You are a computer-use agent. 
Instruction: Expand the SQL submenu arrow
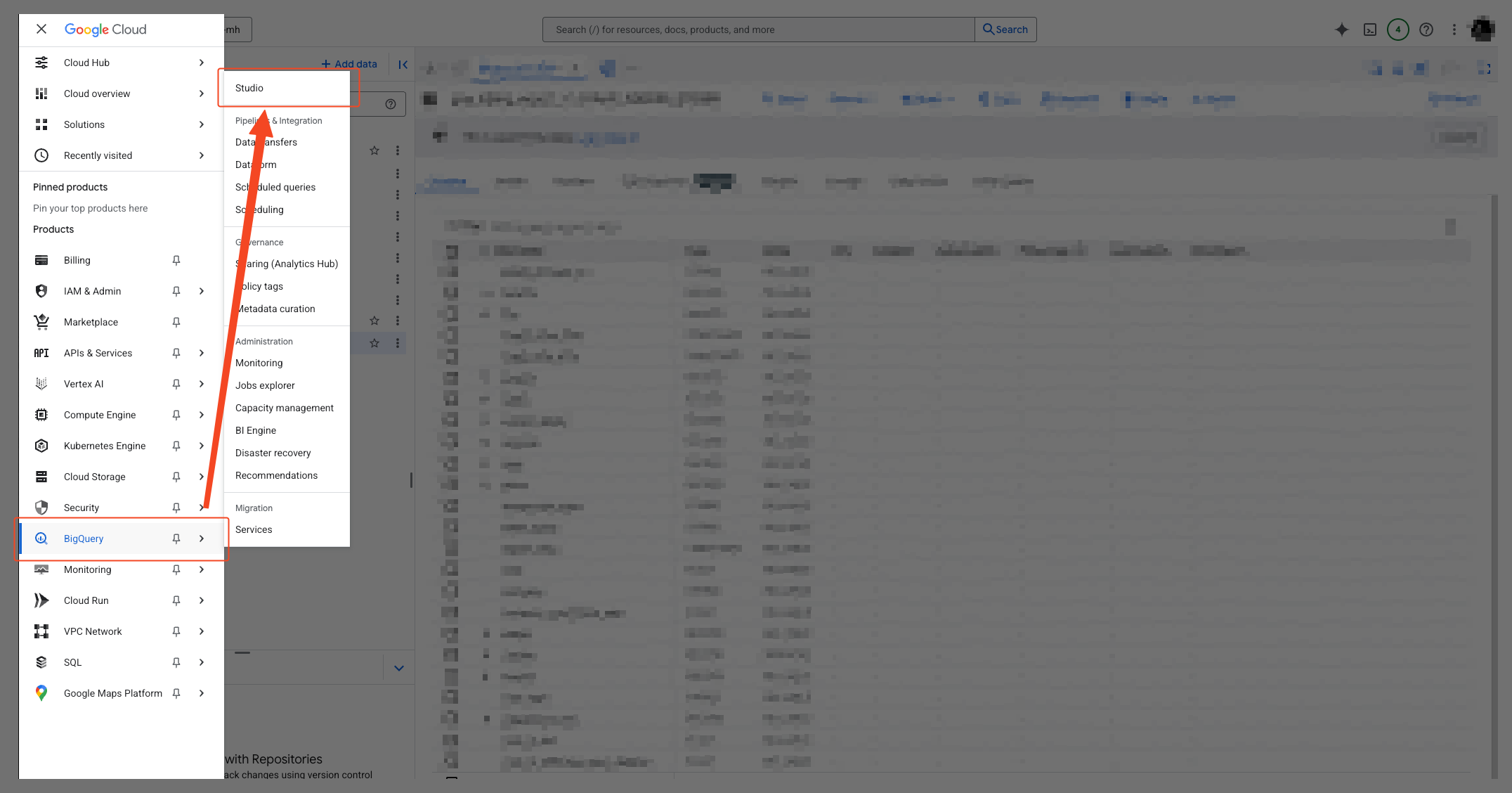click(202, 662)
